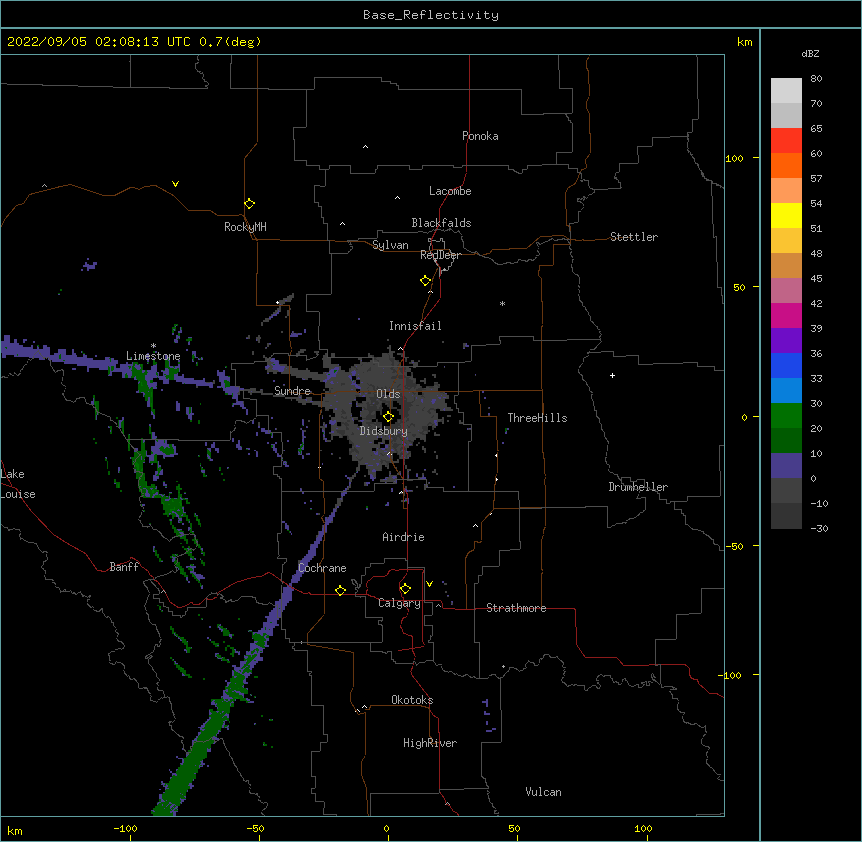Pick the light gray 70–80 dBZ legend swatch
This screenshot has height=842, width=862.
pos(786,91)
